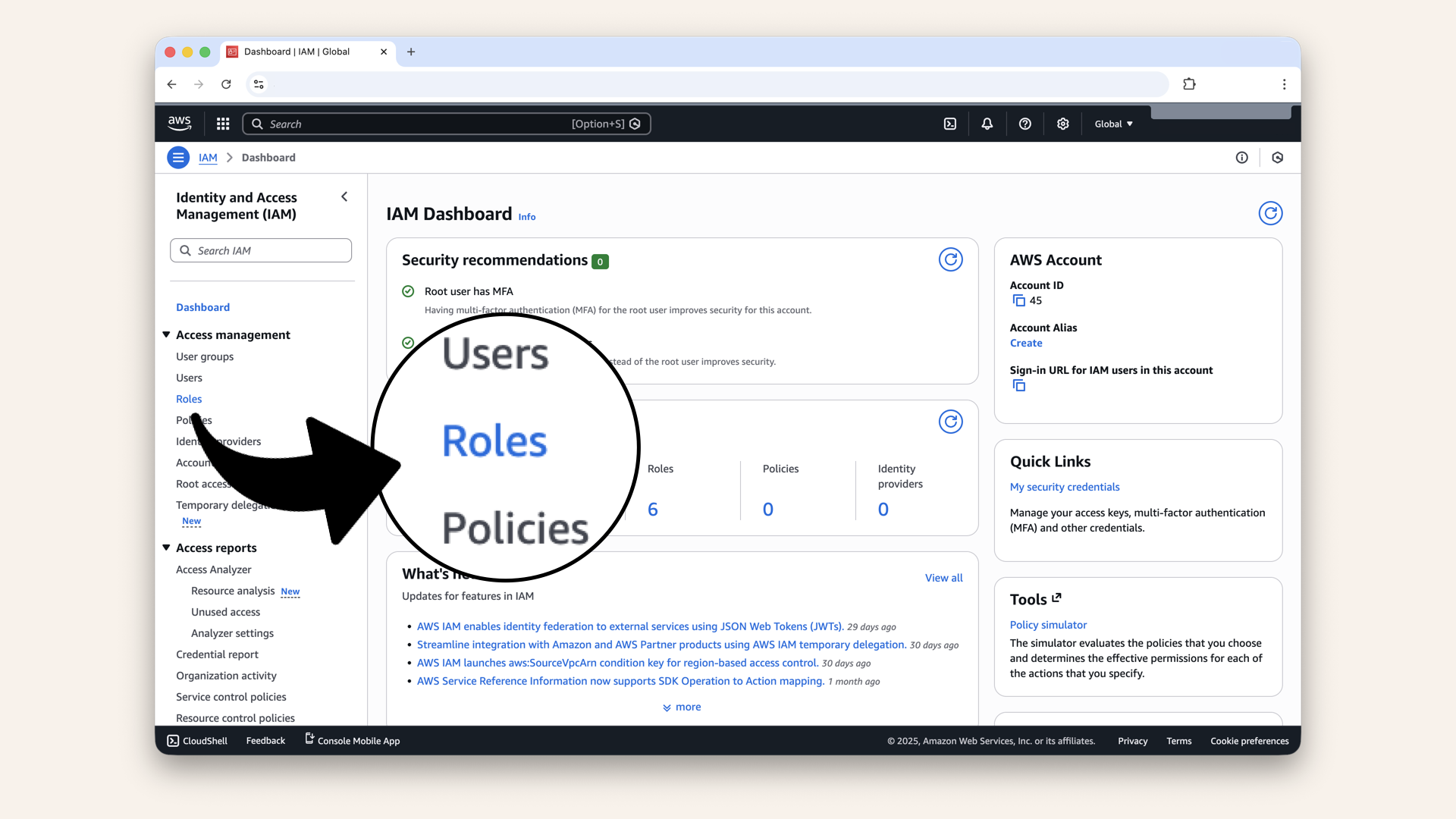The image size is (1456, 819).
Task: Open AWS help via the question mark icon
Action: click(1025, 124)
